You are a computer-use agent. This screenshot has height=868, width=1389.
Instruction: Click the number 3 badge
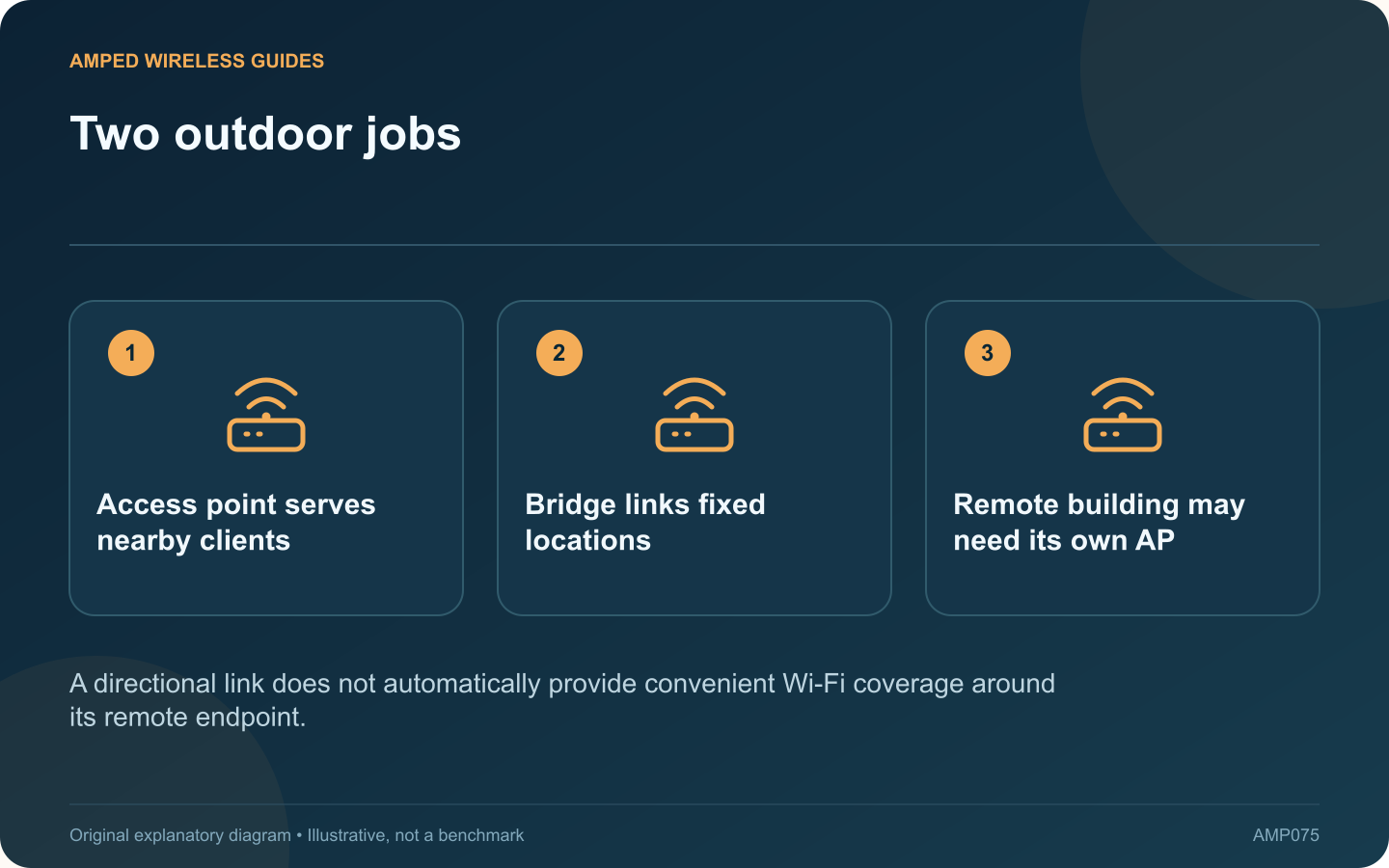988,353
